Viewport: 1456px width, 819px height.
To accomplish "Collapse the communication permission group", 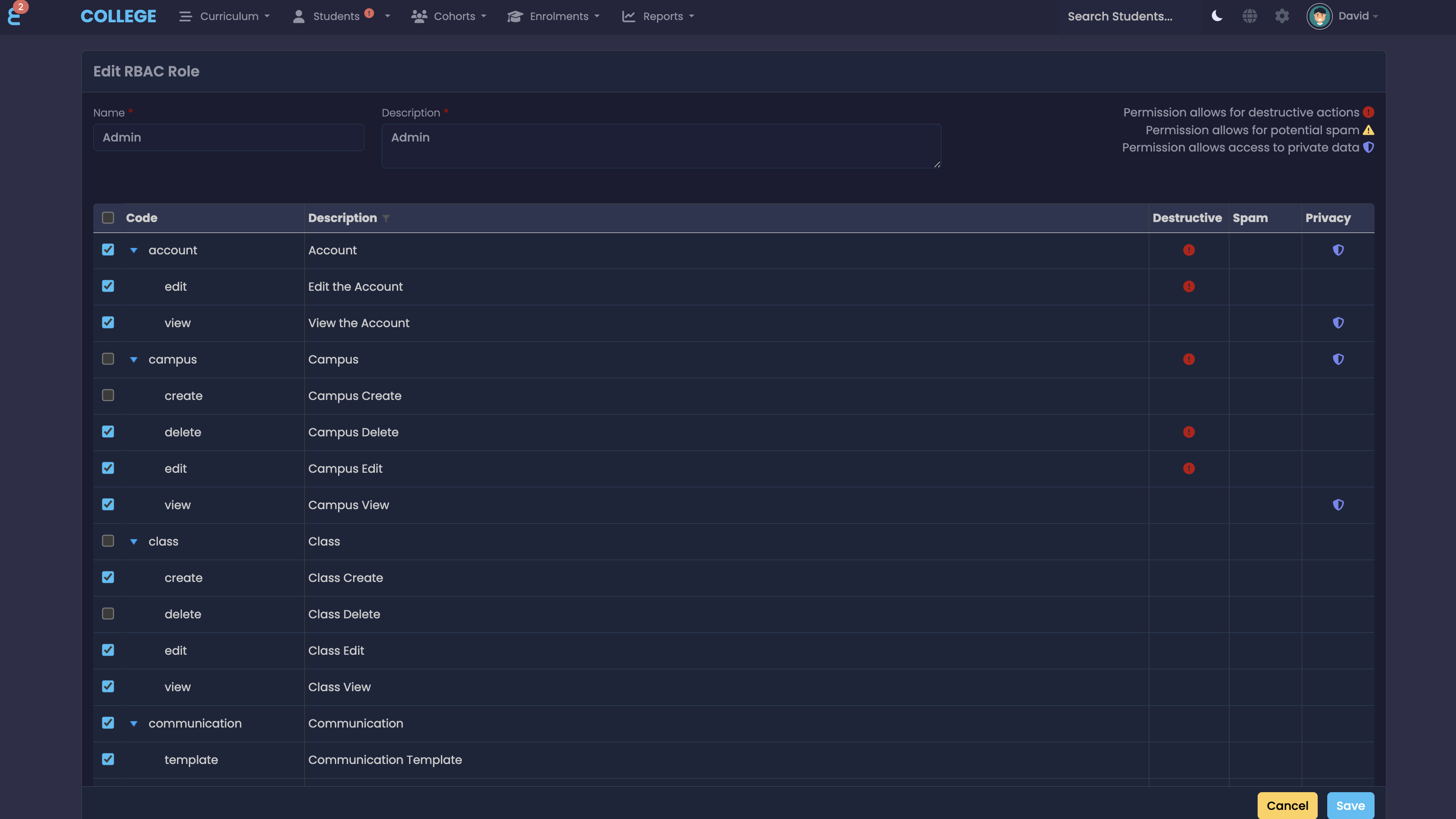I will point(134,723).
